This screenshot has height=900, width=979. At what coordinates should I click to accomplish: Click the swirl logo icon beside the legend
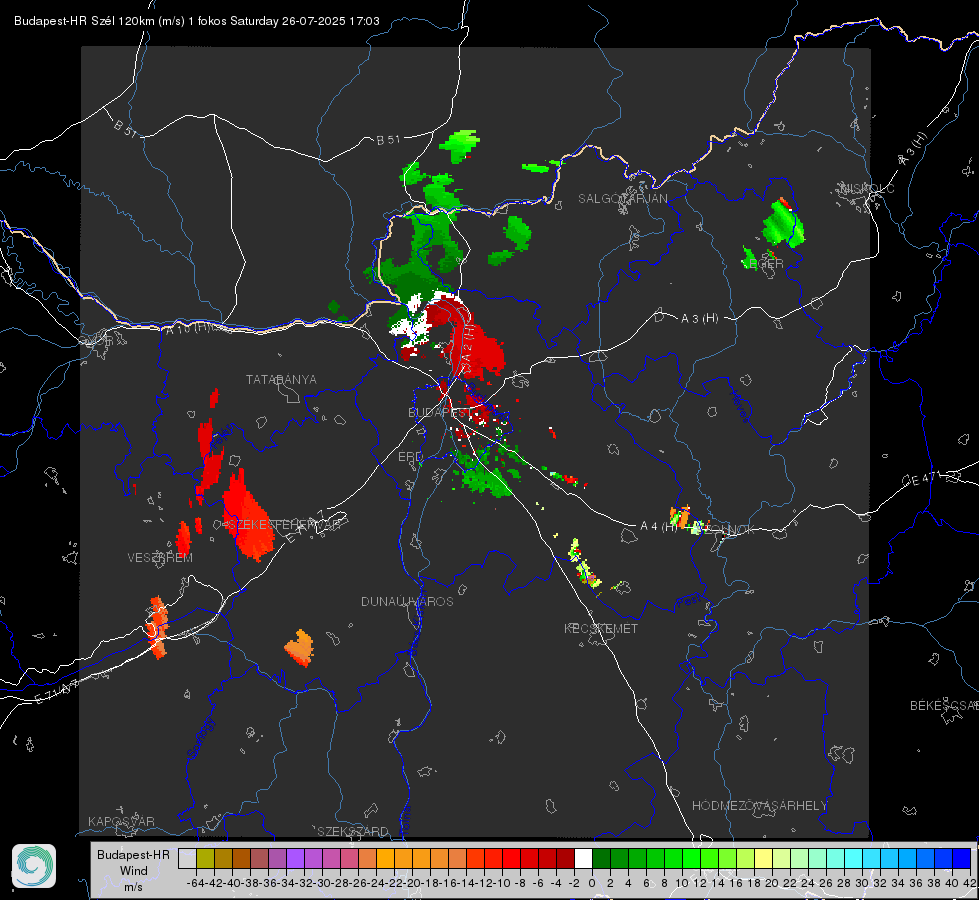pyautogui.click(x=34, y=866)
